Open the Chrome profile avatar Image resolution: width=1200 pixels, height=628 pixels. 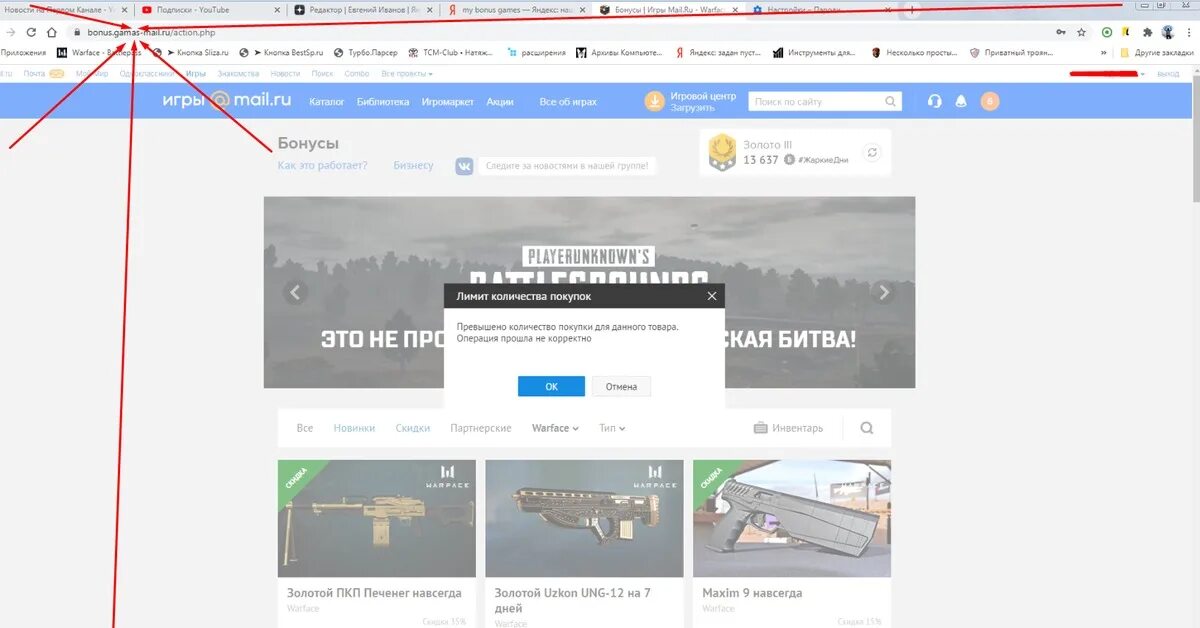1167,32
